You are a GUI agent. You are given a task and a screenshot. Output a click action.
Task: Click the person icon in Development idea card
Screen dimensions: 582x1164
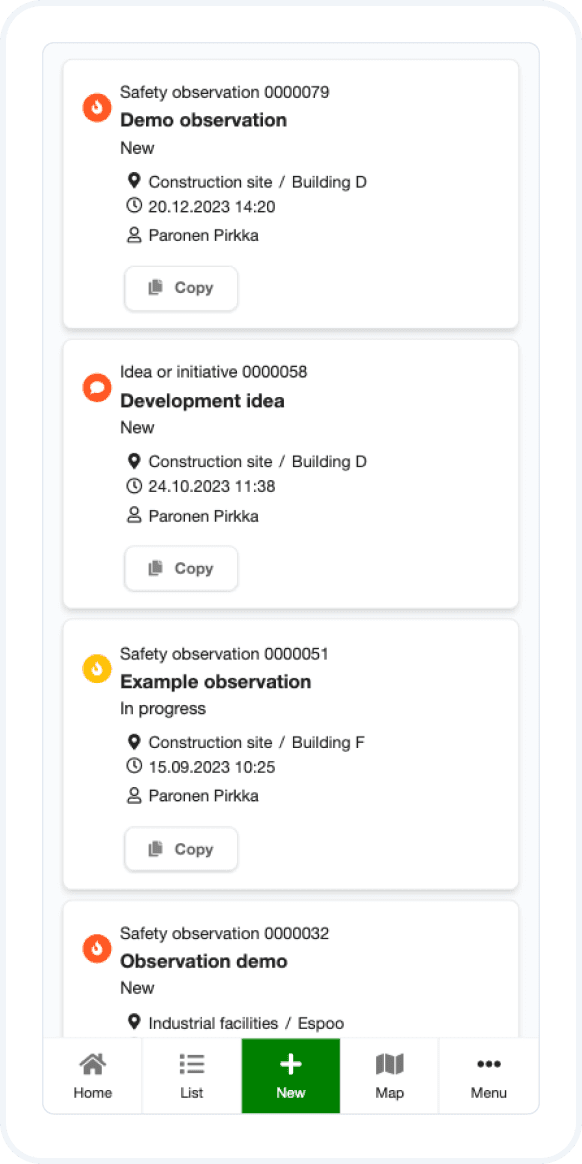click(134, 516)
